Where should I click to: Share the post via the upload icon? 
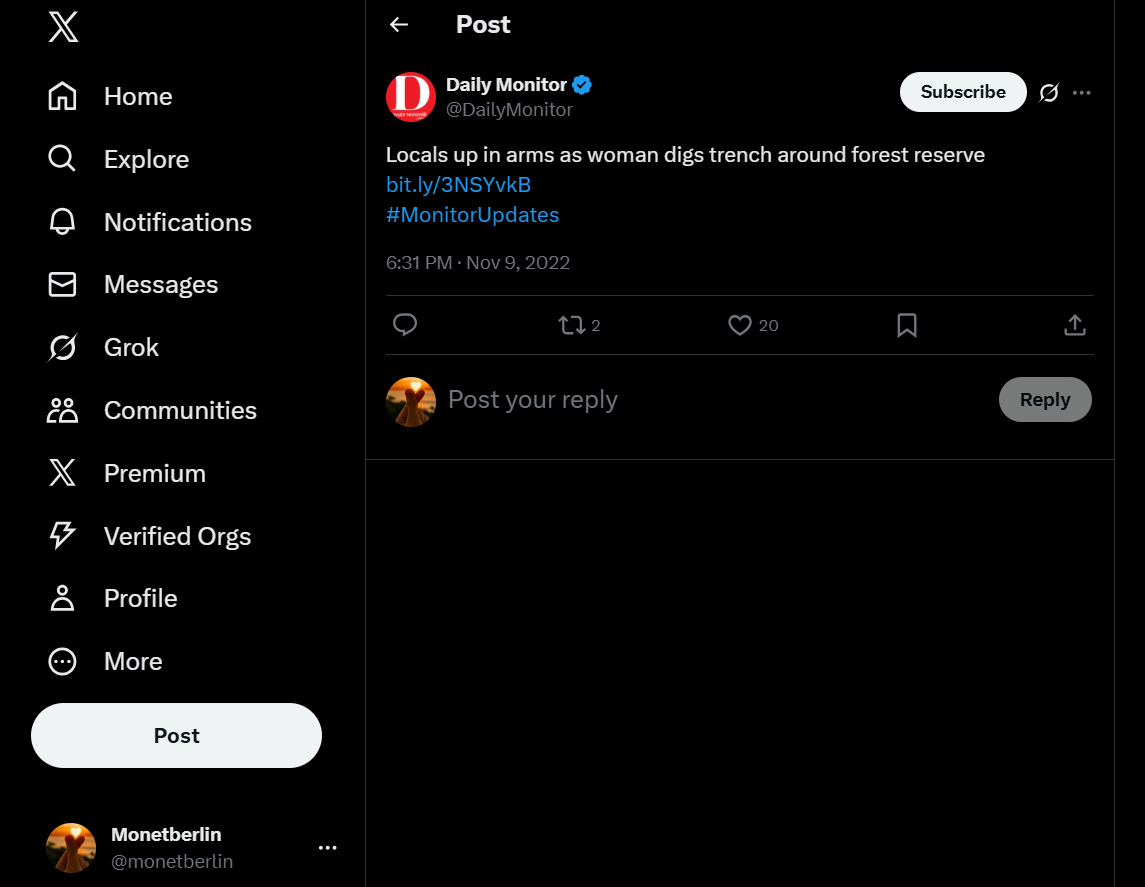pyautogui.click(x=1075, y=325)
